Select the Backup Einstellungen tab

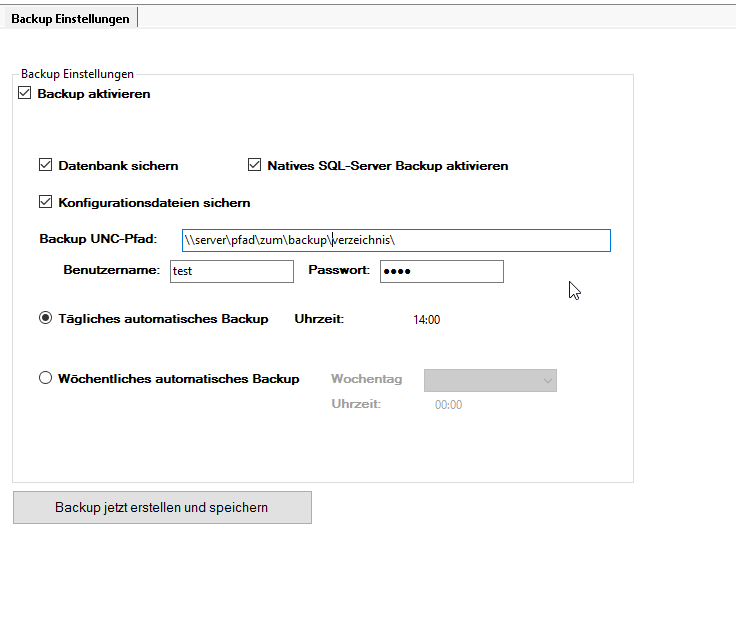point(69,18)
